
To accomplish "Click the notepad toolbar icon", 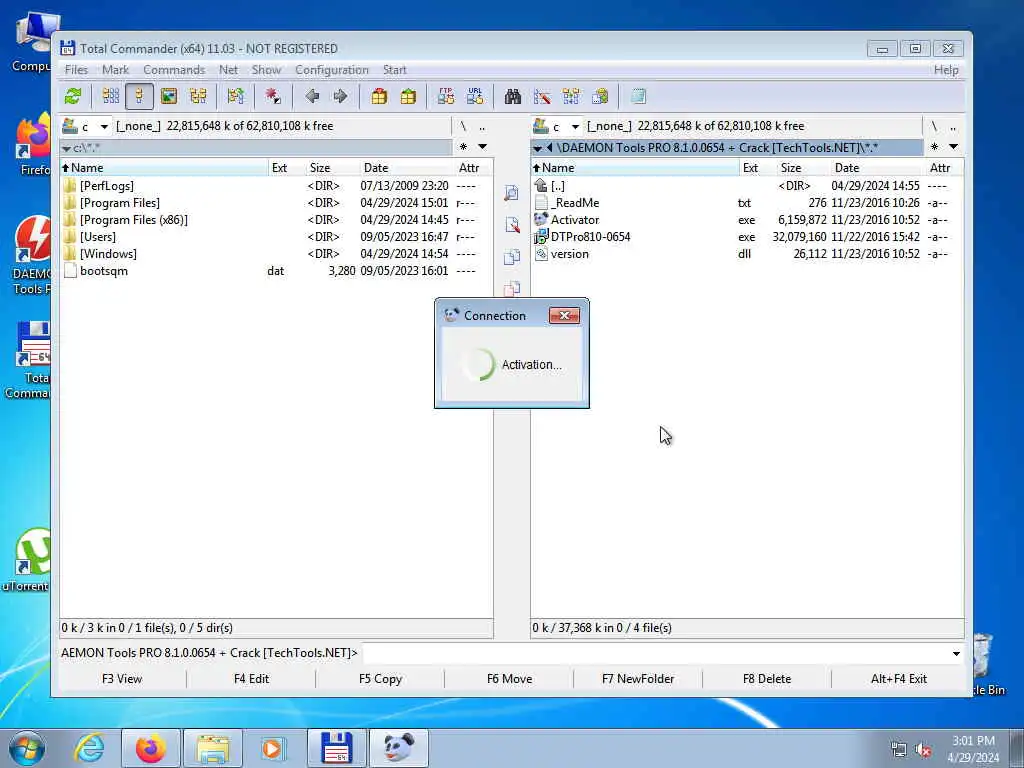I will 639,97.
